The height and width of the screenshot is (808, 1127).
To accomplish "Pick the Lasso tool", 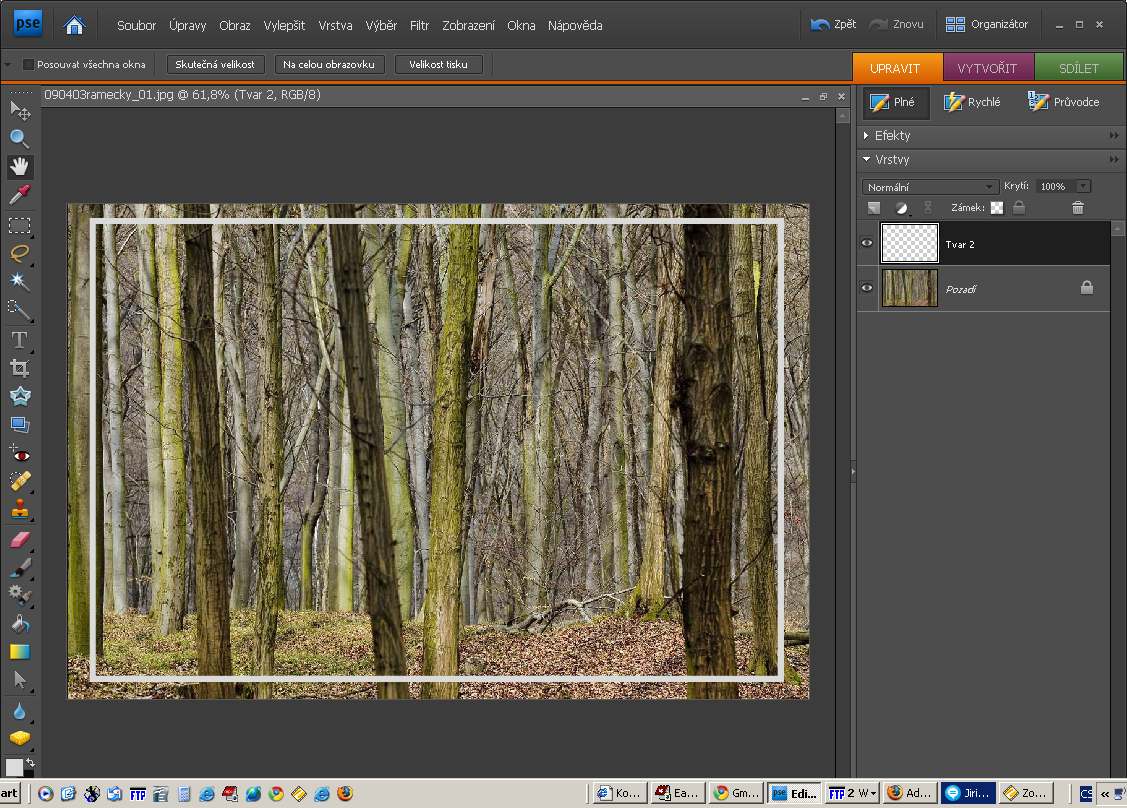I will (19, 252).
